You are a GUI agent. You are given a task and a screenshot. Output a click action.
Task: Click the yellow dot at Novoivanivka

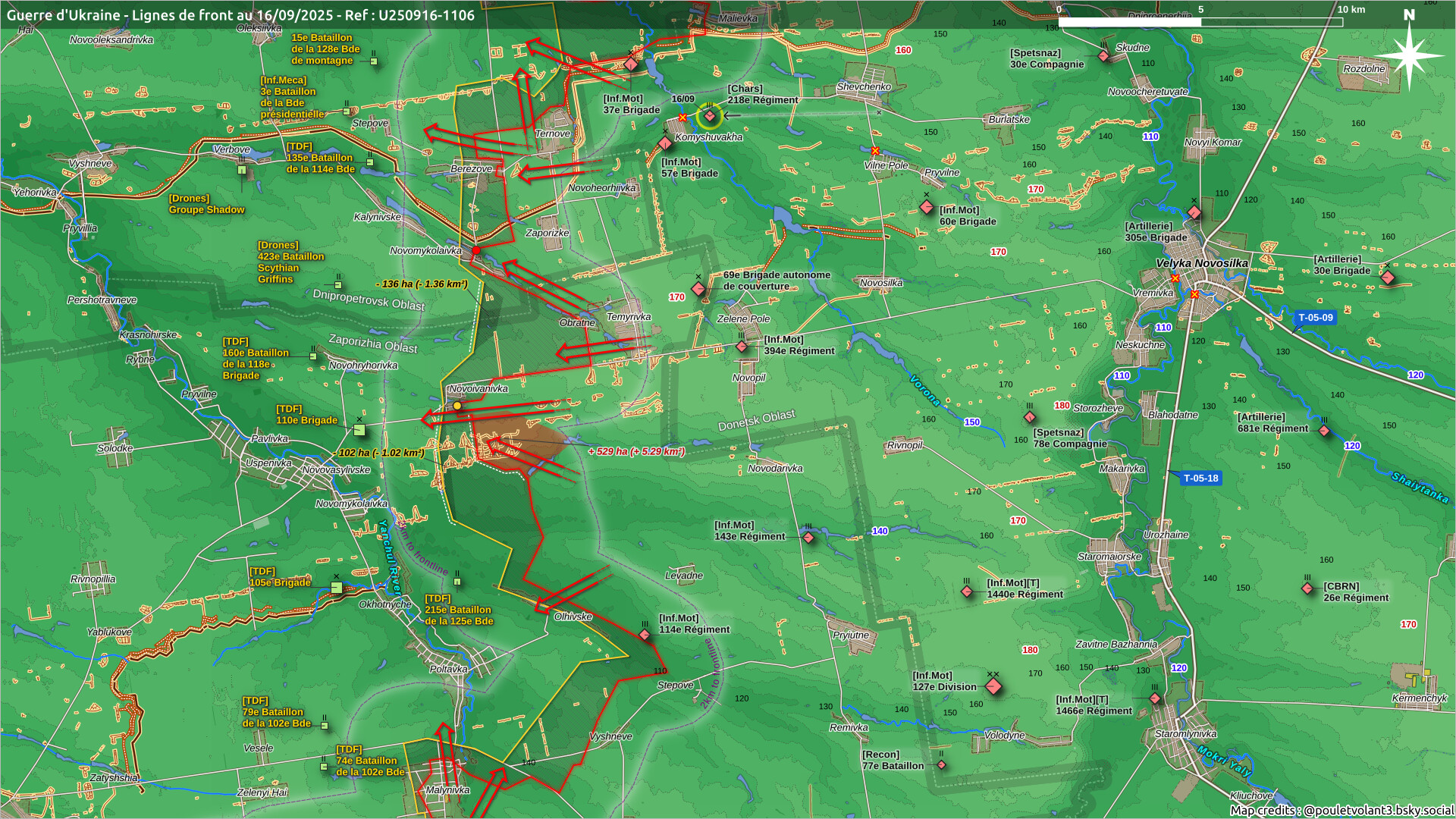(x=457, y=406)
